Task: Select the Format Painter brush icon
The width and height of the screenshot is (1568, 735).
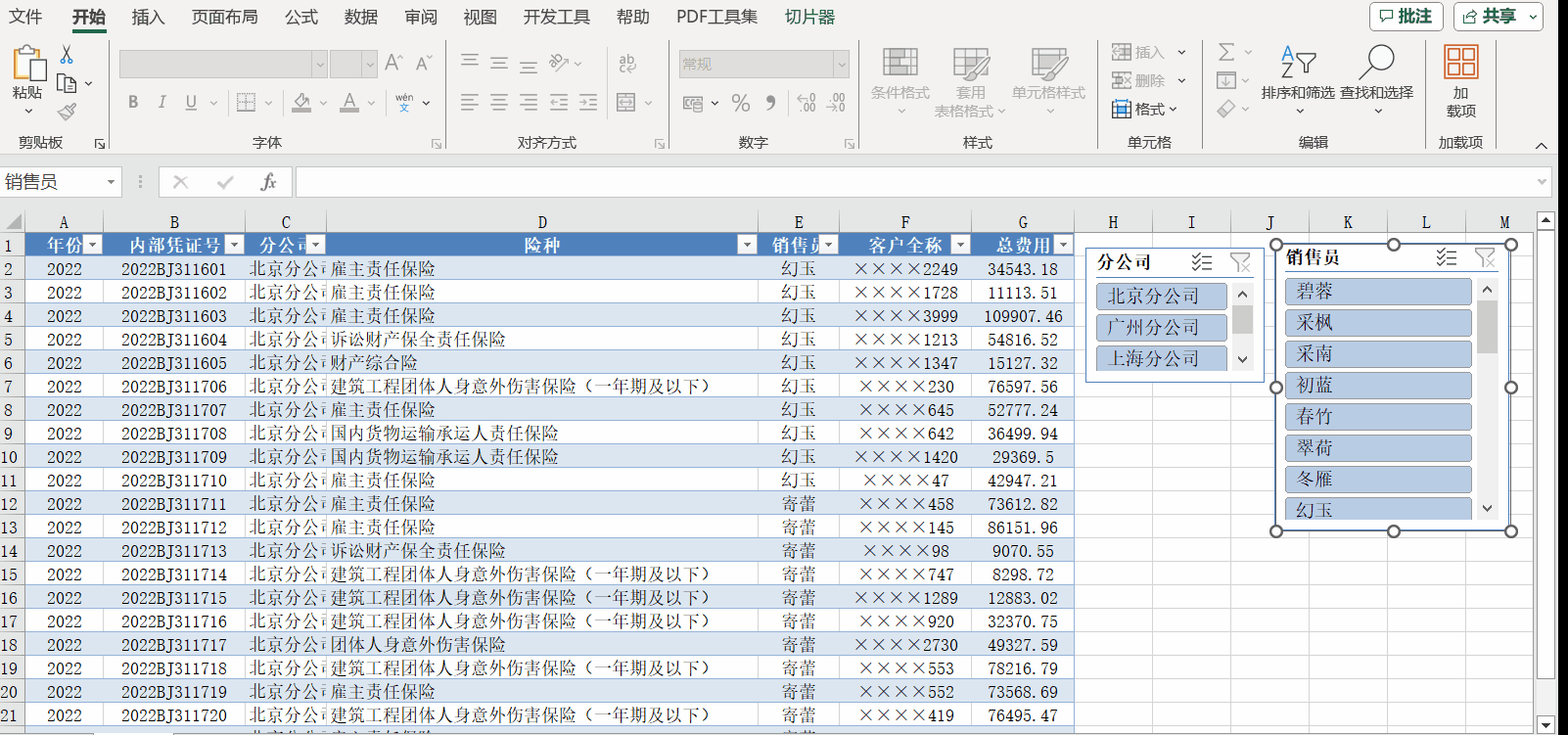Action: click(x=67, y=112)
